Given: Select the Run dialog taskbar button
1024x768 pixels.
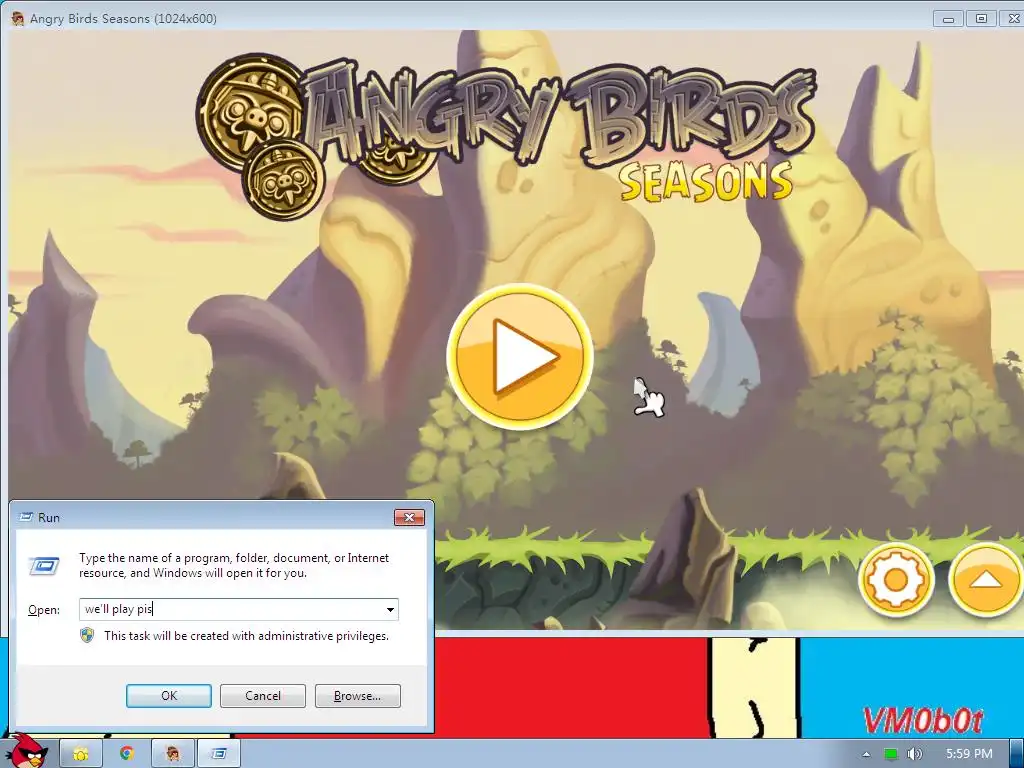Looking at the screenshot, I should coord(219,754).
